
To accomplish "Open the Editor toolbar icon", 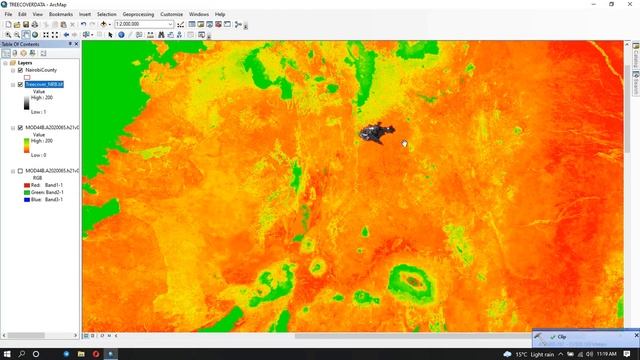I will point(180,24).
